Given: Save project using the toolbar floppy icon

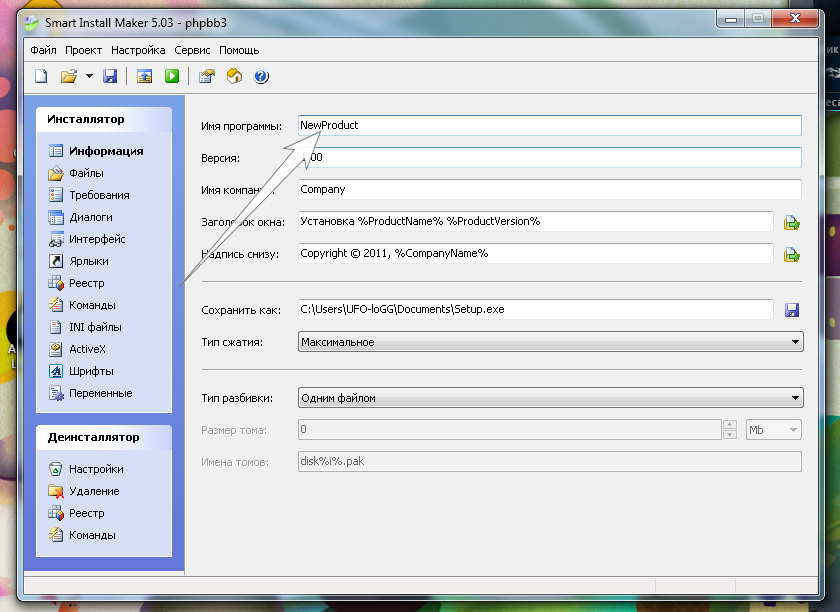Looking at the screenshot, I should coord(110,76).
